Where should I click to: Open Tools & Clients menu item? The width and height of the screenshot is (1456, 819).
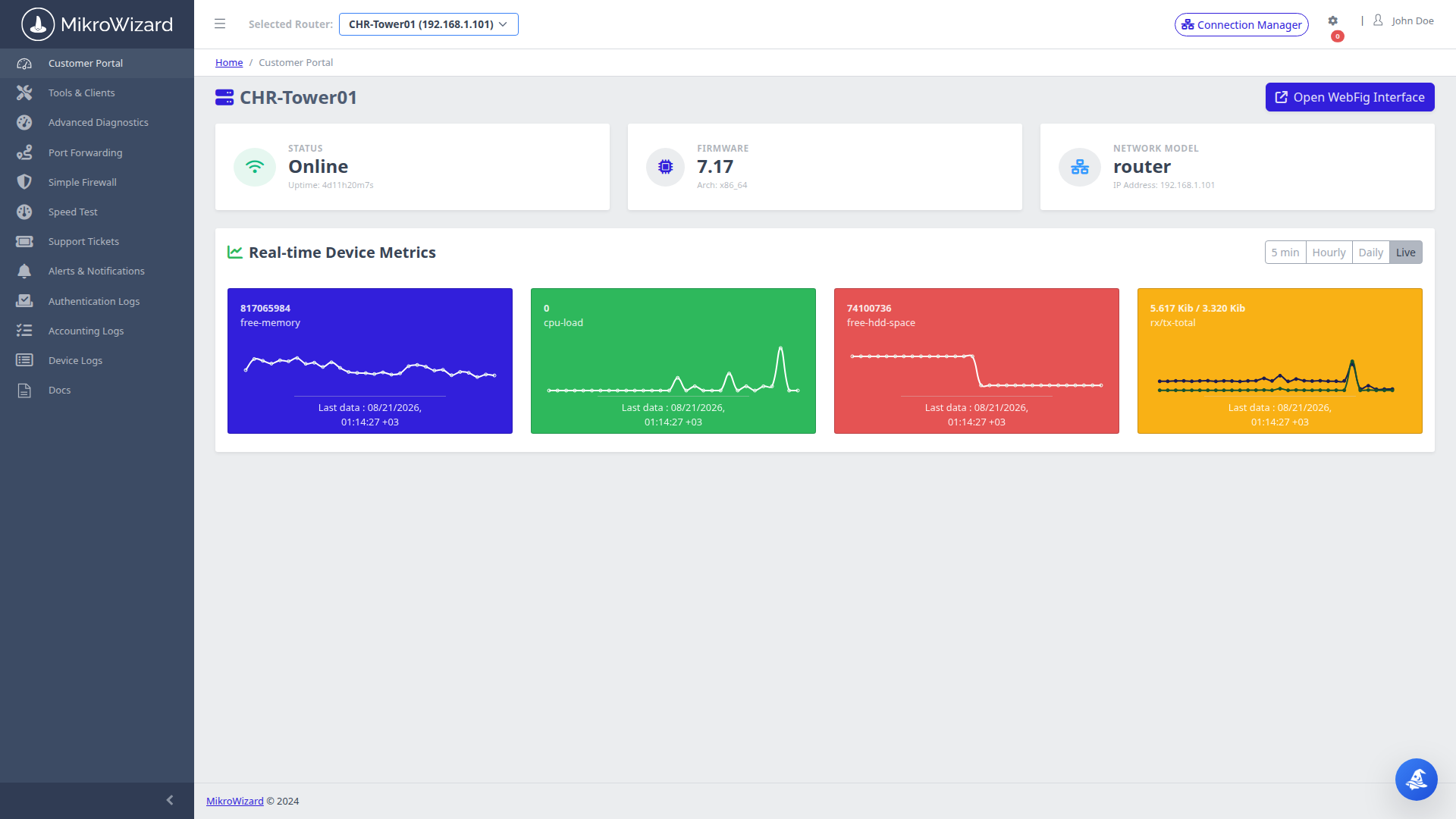pos(97,93)
